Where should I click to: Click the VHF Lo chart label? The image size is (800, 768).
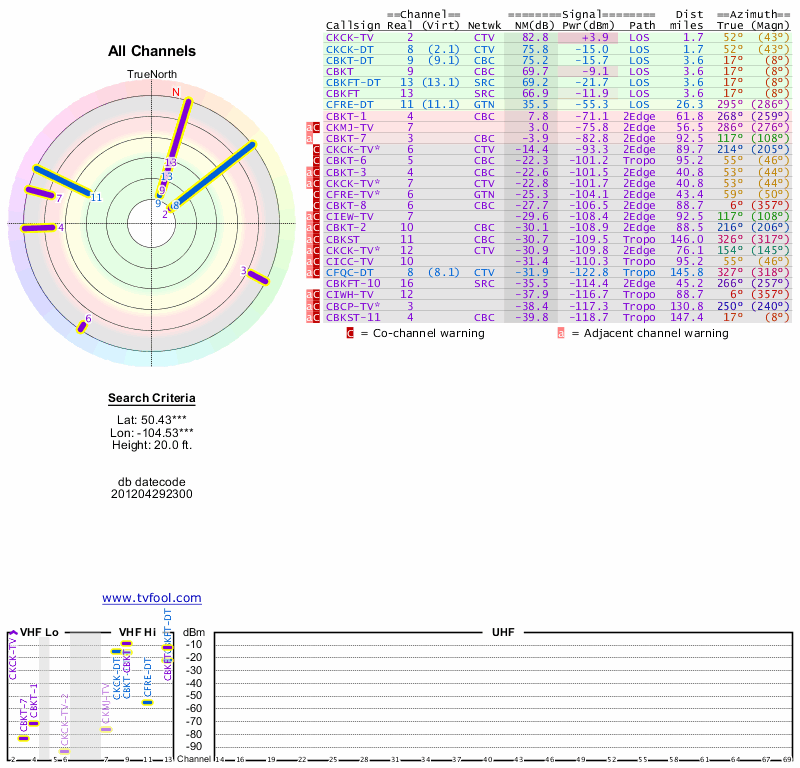click(39, 632)
